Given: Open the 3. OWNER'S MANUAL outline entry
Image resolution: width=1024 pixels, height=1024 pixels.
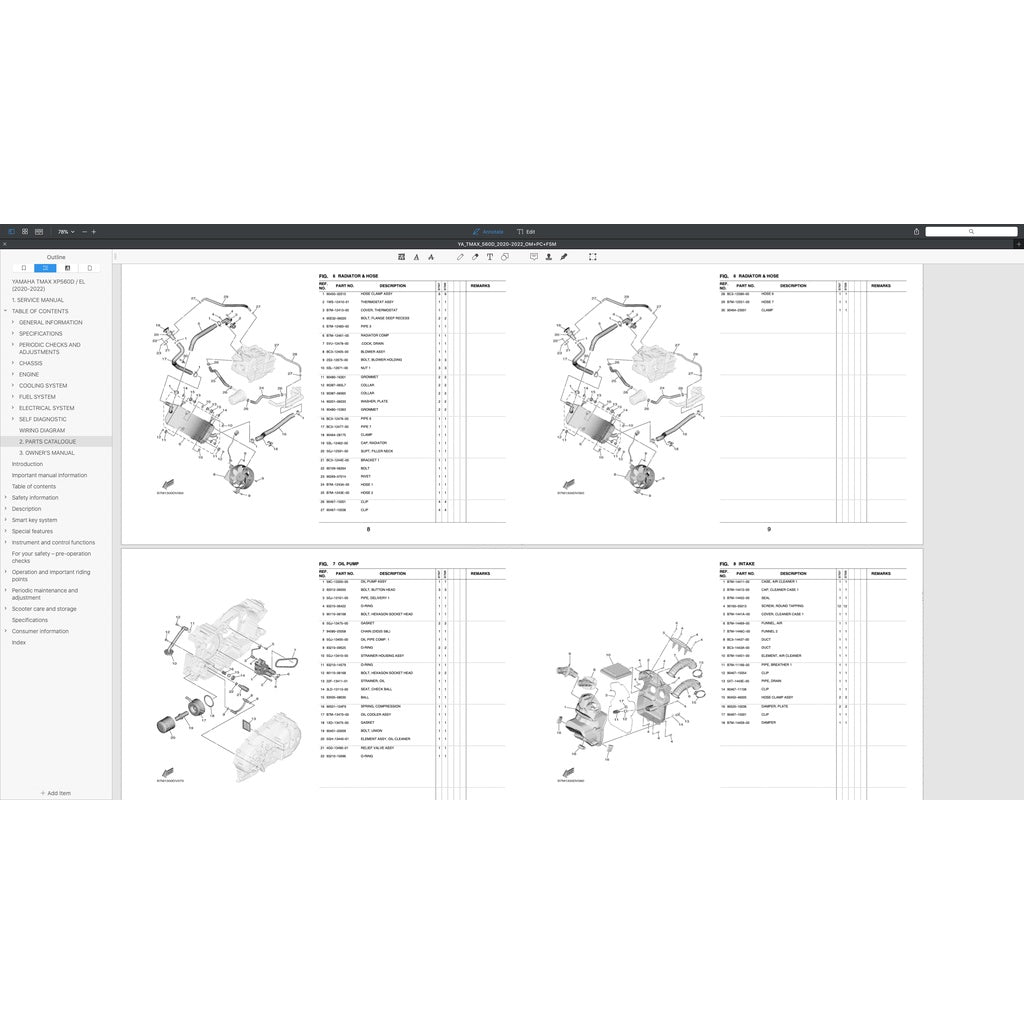Looking at the screenshot, I should pos(46,452).
